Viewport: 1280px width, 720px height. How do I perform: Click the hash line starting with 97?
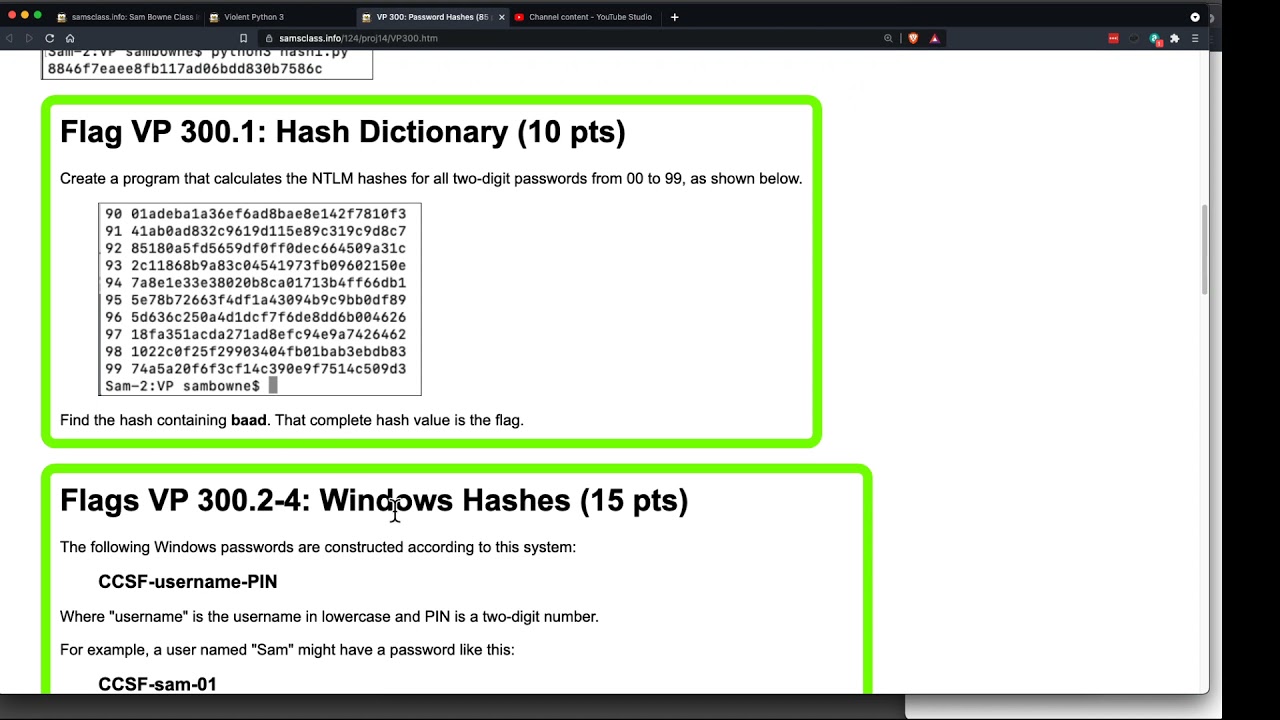pos(255,334)
